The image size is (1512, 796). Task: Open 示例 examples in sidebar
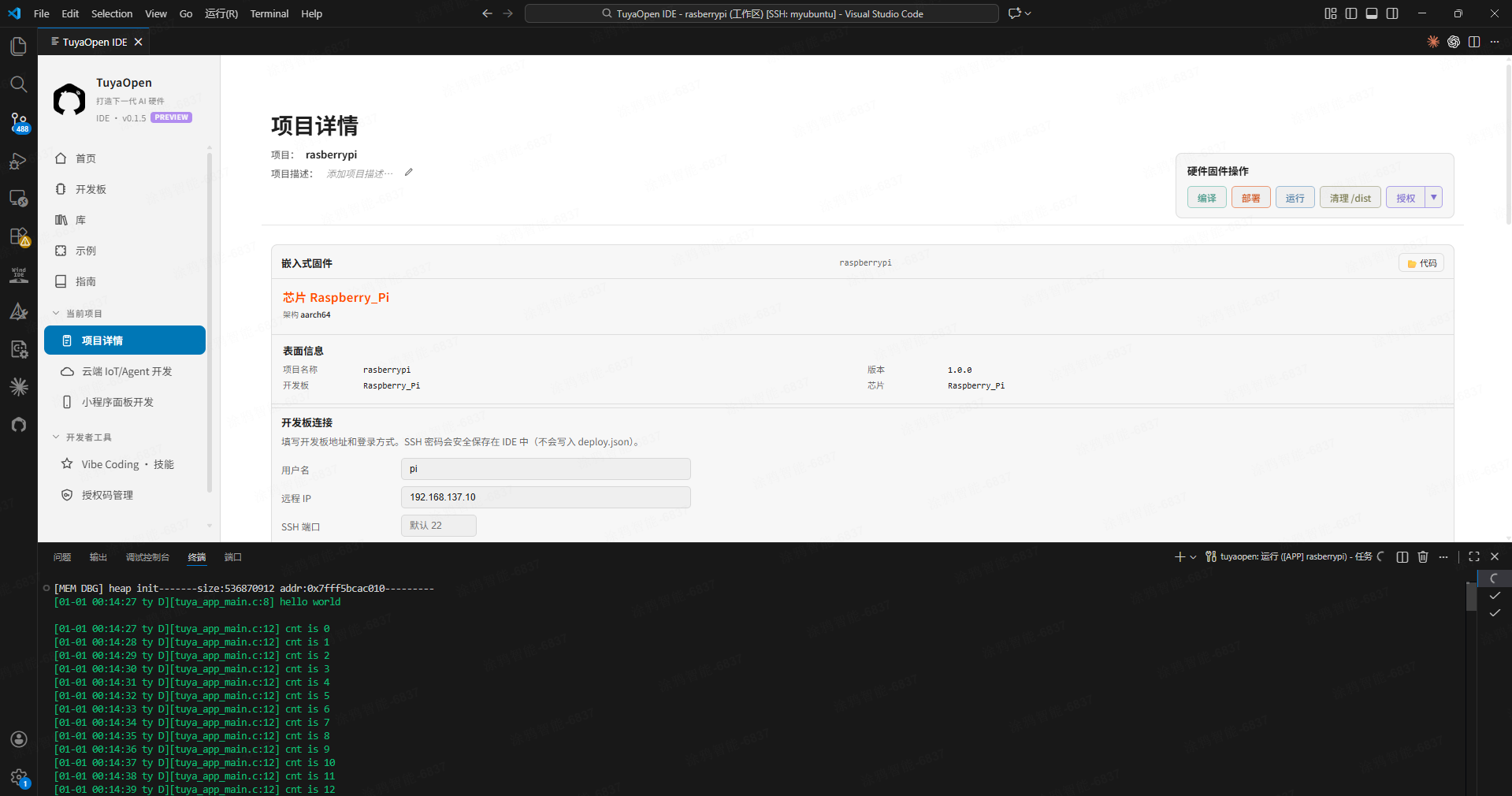point(124,251)
